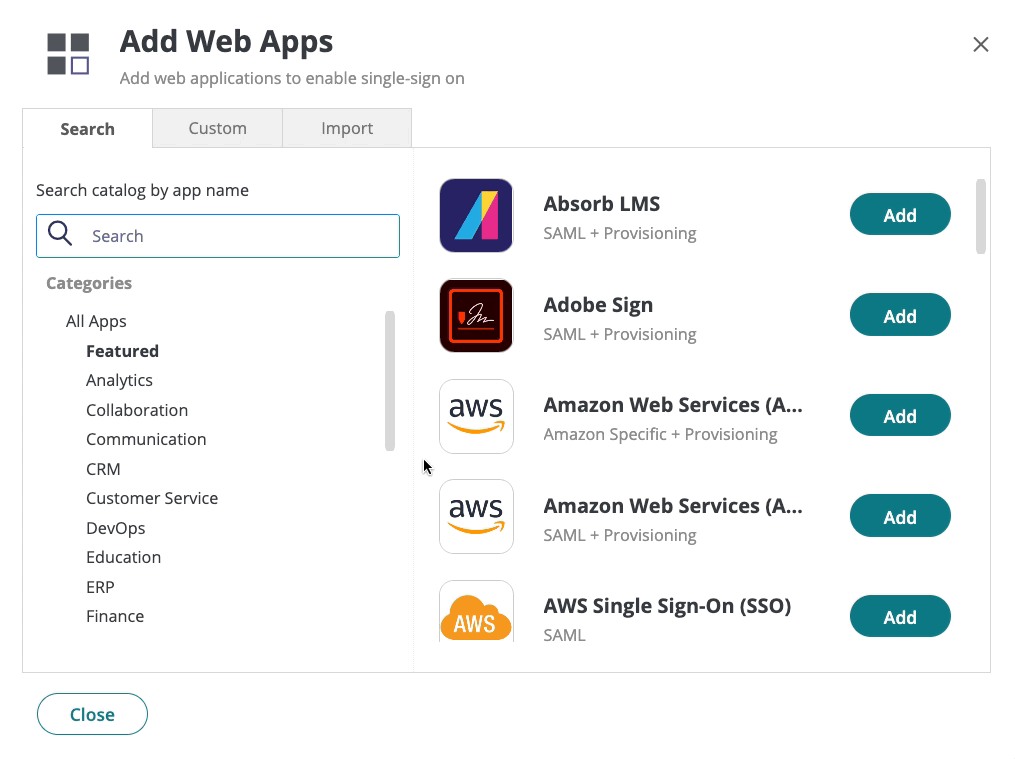Click the Add Web Apps grid icon

(68, 54)
